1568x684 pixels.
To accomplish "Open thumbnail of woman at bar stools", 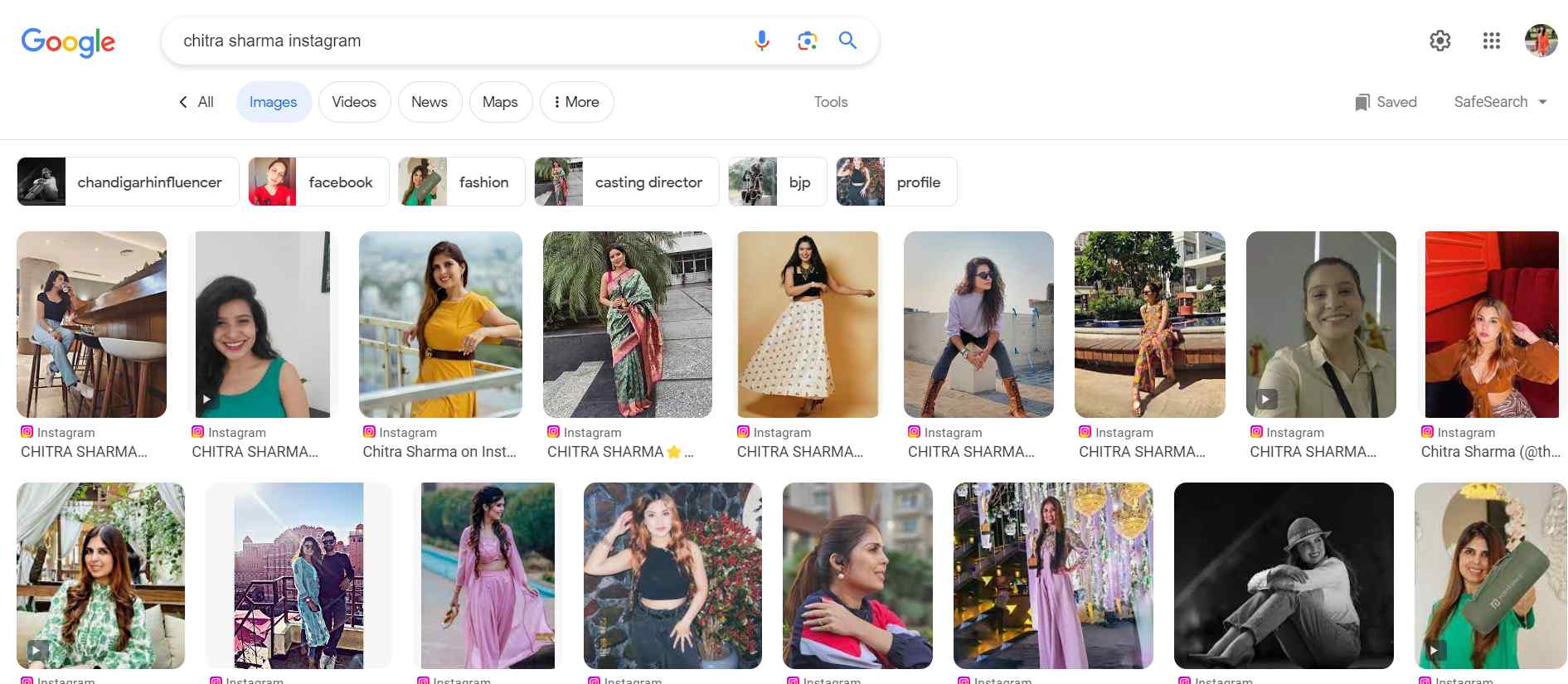I will pyautogui.click(x=91, y=324).
